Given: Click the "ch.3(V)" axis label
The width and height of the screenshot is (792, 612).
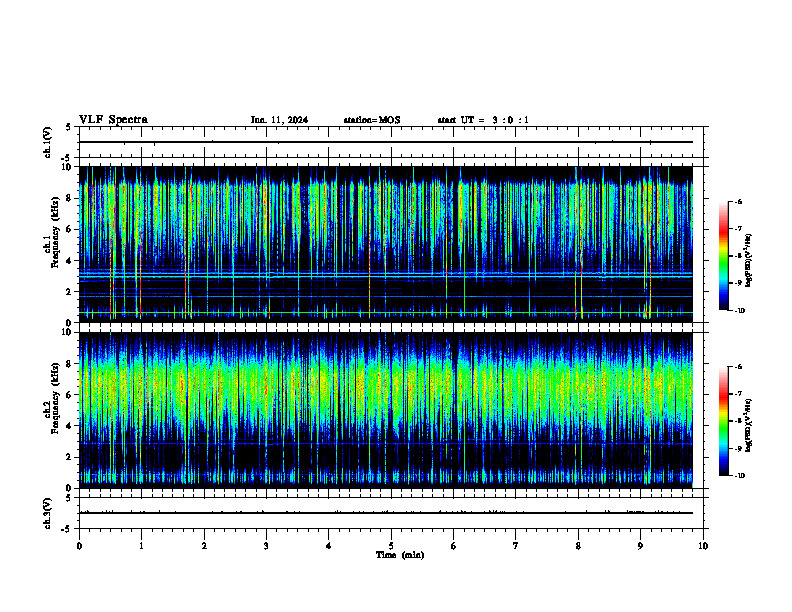Looking at the screenshot, I should pyautogui.click(x=48, y=513).
